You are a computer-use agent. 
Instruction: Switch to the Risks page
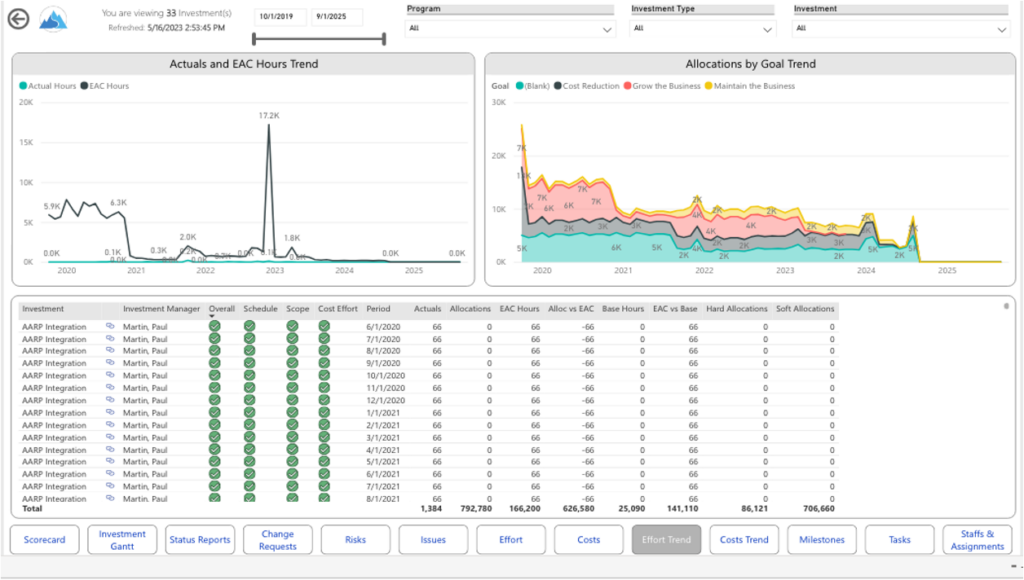[x=355, y=540]
